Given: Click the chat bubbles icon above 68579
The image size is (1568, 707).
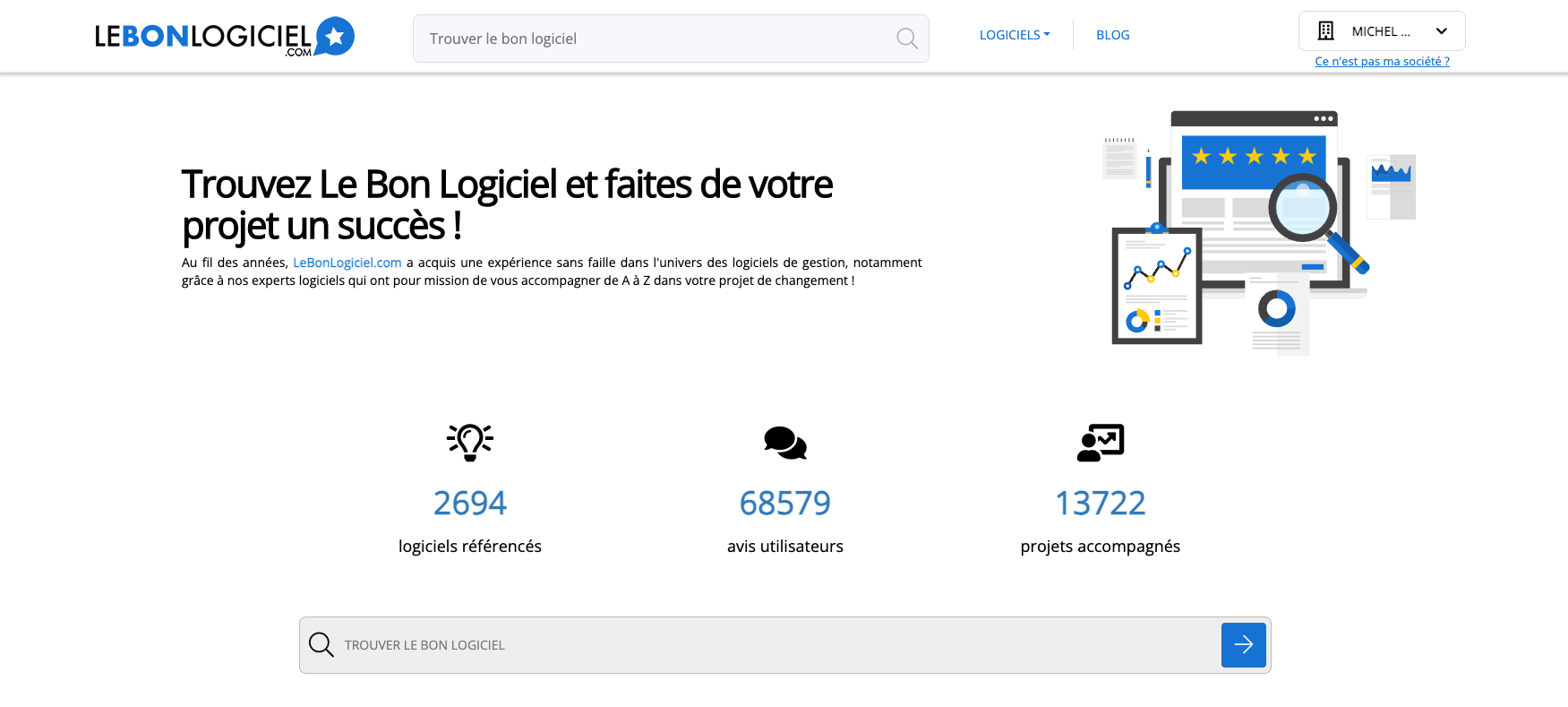Looking at the screenshot, I should coord(785,443).
